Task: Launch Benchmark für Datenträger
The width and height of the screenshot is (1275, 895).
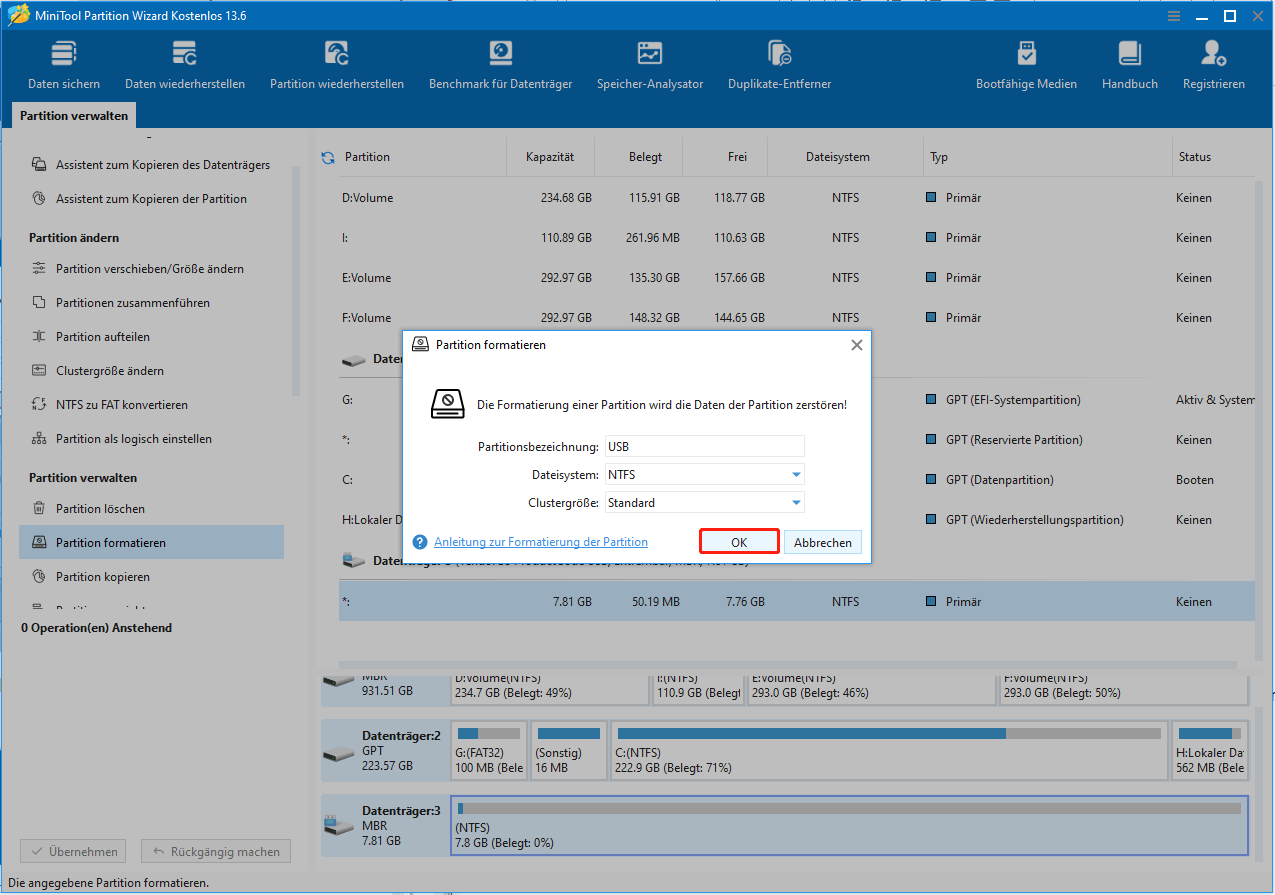Action: click(500, 63)
